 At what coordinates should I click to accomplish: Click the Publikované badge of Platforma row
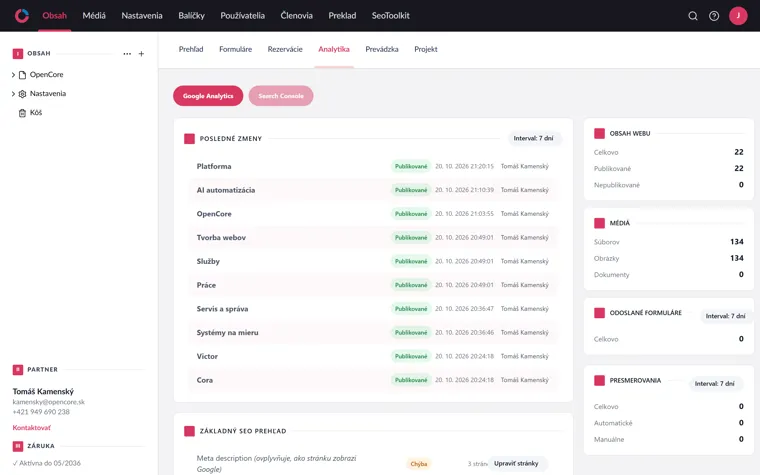[x=411, y=167]
